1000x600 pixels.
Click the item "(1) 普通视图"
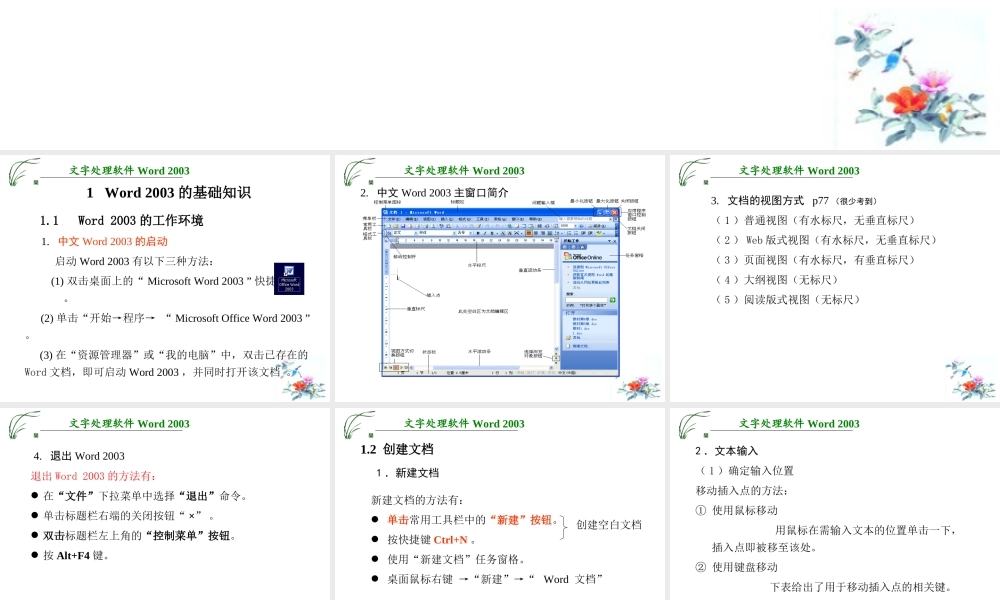[x=816, y=221]
